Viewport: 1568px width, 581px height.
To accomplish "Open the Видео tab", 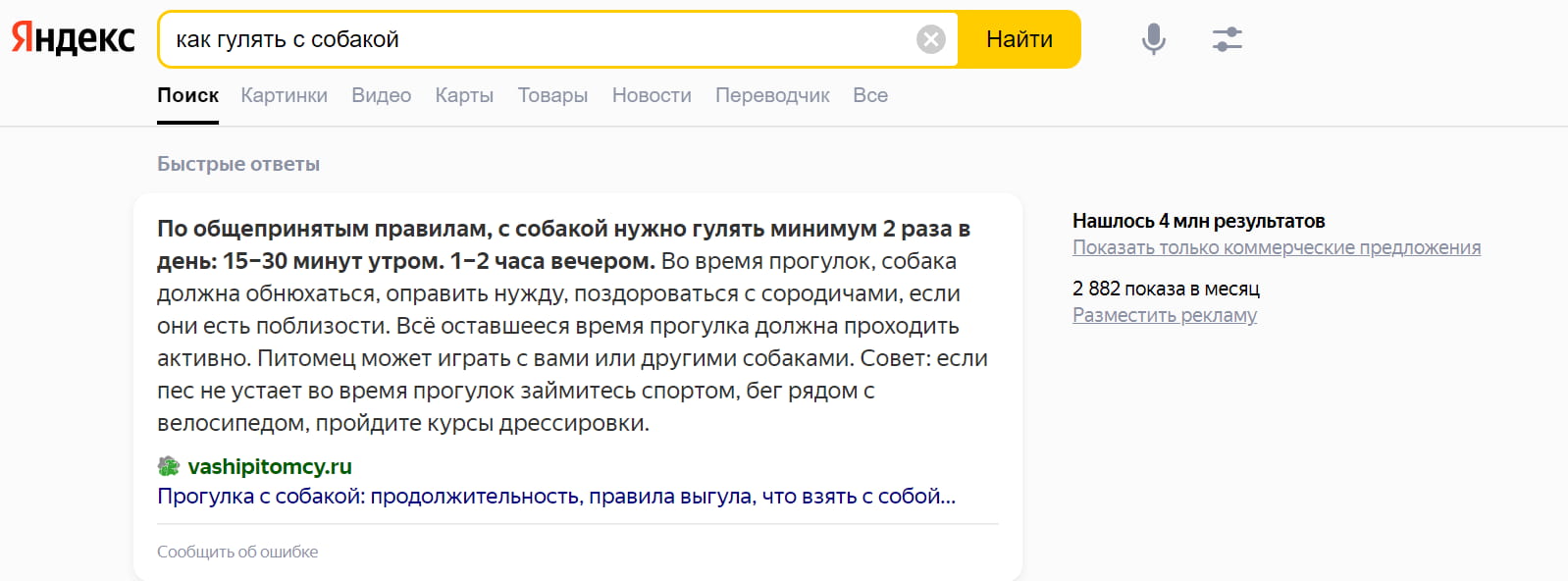I will pos(382,95).
